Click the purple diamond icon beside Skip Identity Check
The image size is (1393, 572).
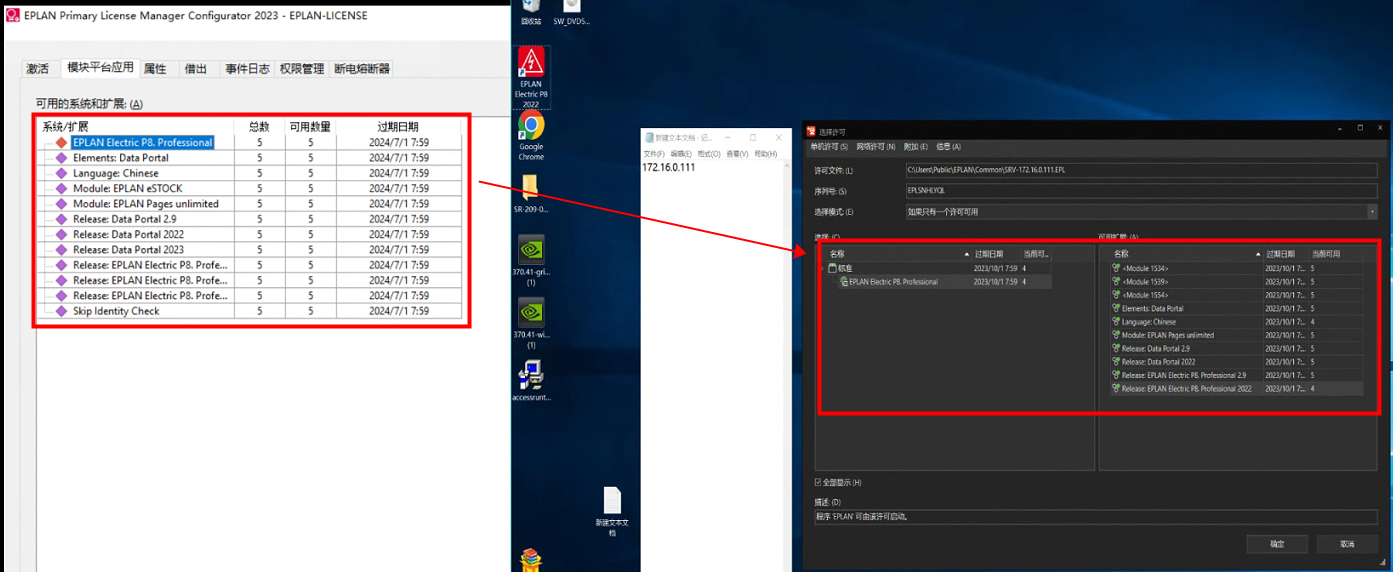(62, 311)
